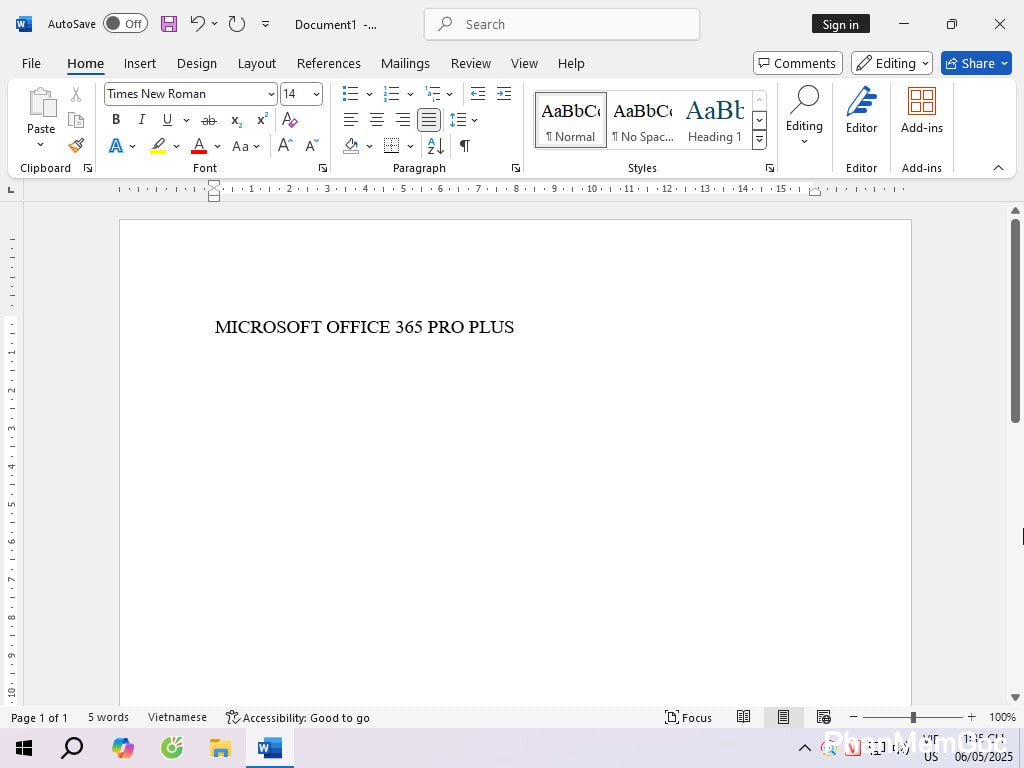Click the zoom slider in status bar
Viewport: 1024px width, 768px height.
[x=912, y=717]
